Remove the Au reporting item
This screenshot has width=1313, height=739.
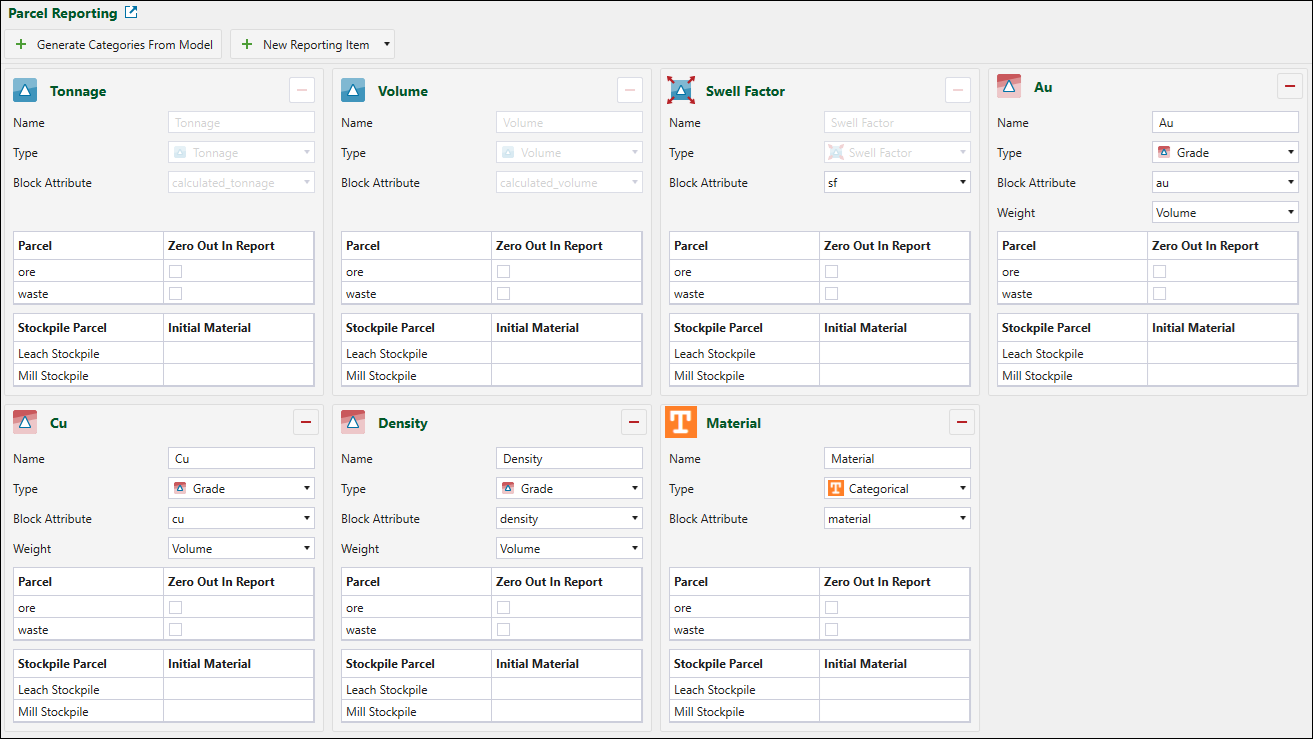pyautogui.click(x=1290, y=86)
